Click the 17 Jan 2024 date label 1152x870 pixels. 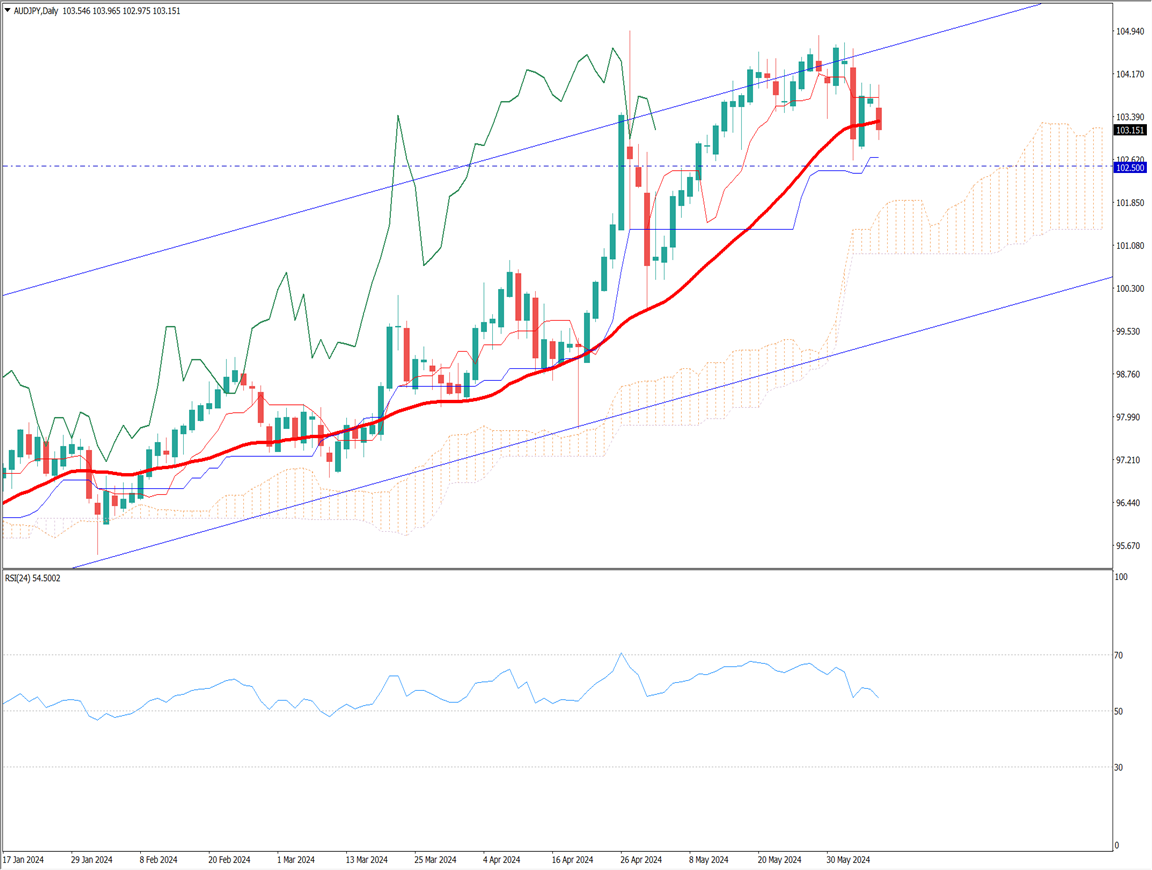[x=23, y=859]
